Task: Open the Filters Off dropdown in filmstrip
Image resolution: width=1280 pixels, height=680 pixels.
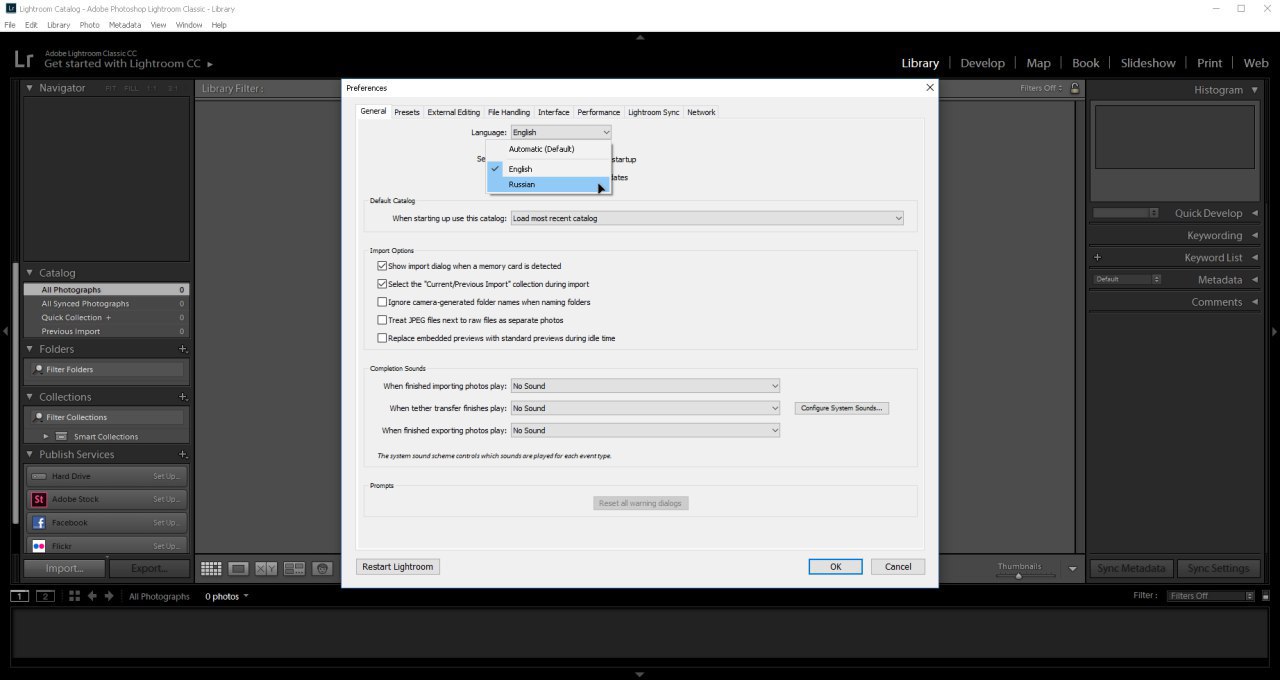Action: 1210,596
